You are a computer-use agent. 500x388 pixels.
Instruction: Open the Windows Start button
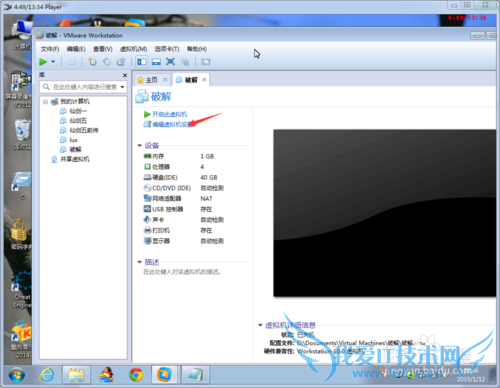click(x=16, y=375)
